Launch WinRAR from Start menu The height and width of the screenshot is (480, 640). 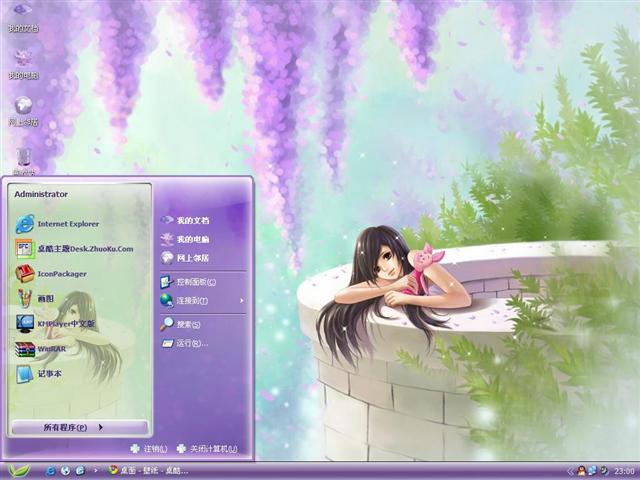(41, 349)
